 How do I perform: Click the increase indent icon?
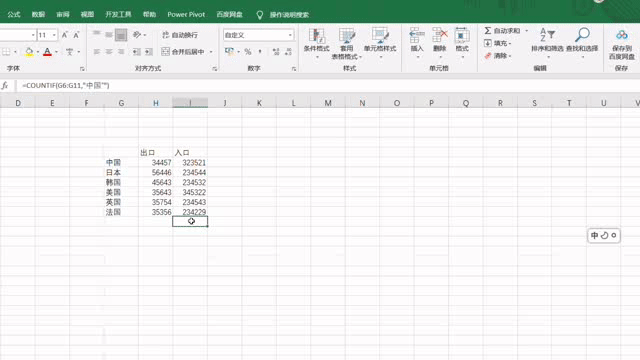(149, 52)
